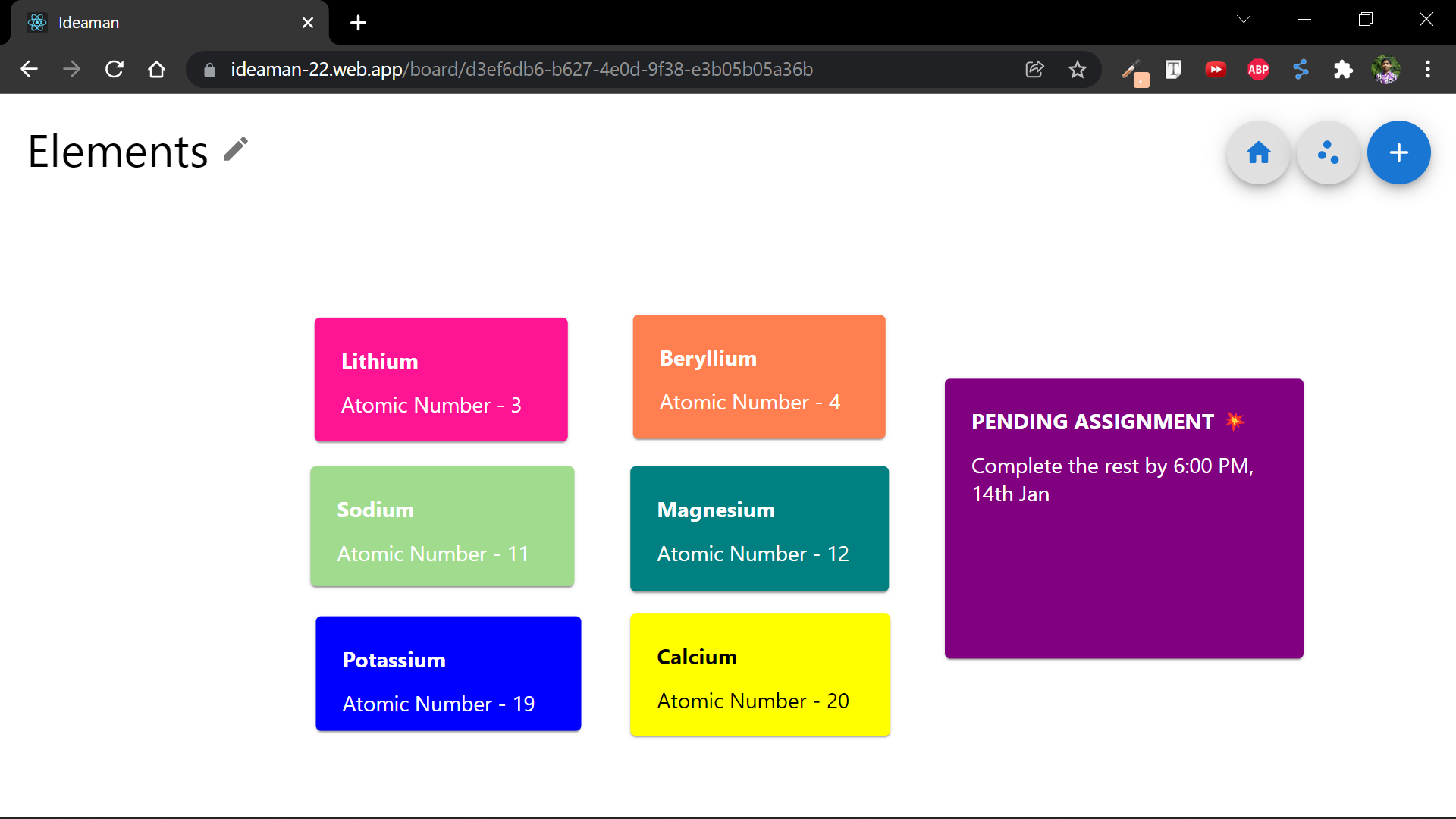Open the Chrome profile avatar
Viewport: 1456px width, 819px height.
(1385, 69)
